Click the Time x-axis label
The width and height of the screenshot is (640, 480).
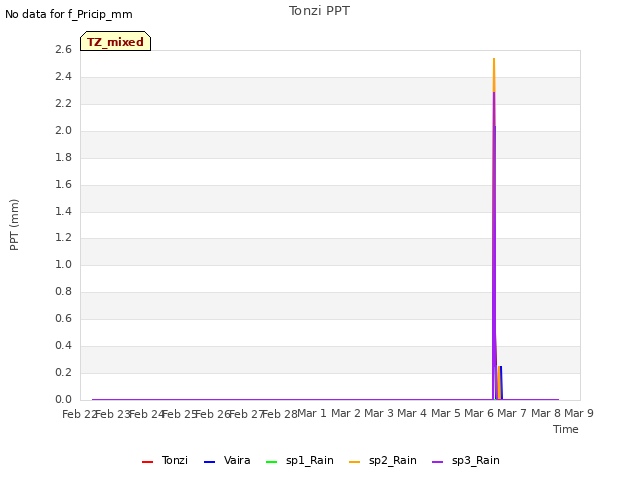[566, 429]
